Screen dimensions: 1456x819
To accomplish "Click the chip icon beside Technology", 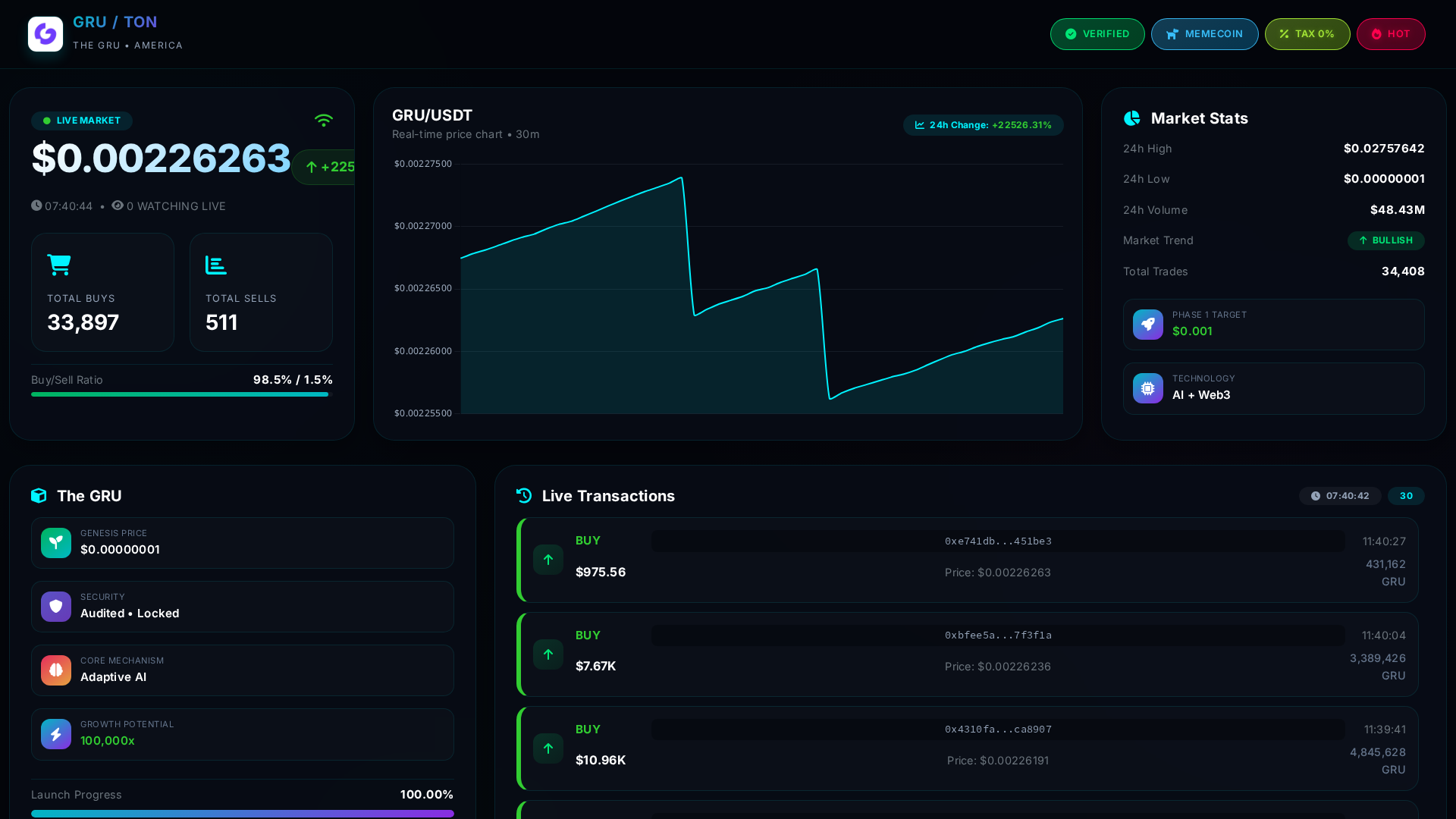I will 1148,388.
